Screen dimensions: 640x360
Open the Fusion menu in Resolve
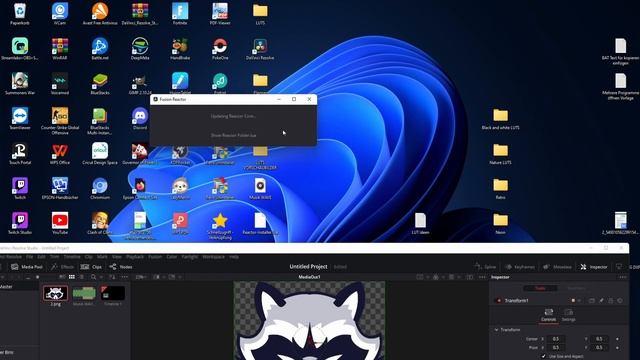coord(155,257)
